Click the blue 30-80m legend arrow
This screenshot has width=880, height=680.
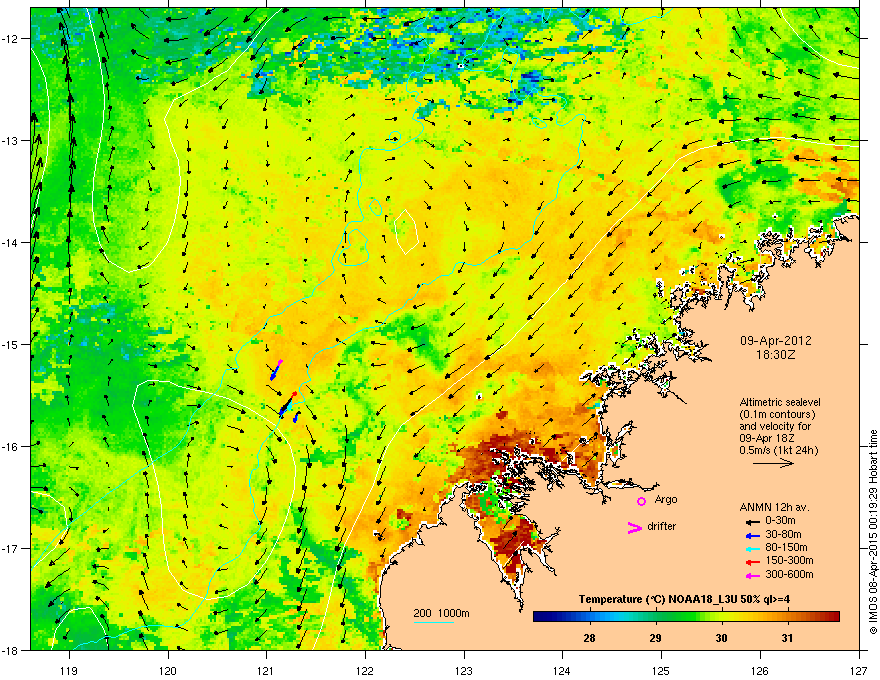pyautogui.click(x=752, y=536)
